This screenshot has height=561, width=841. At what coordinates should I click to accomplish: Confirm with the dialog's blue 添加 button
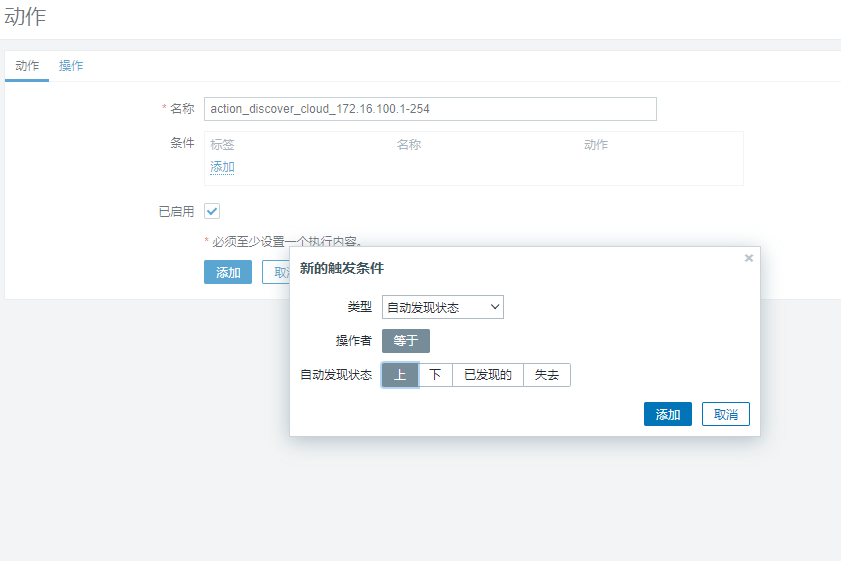668,414
